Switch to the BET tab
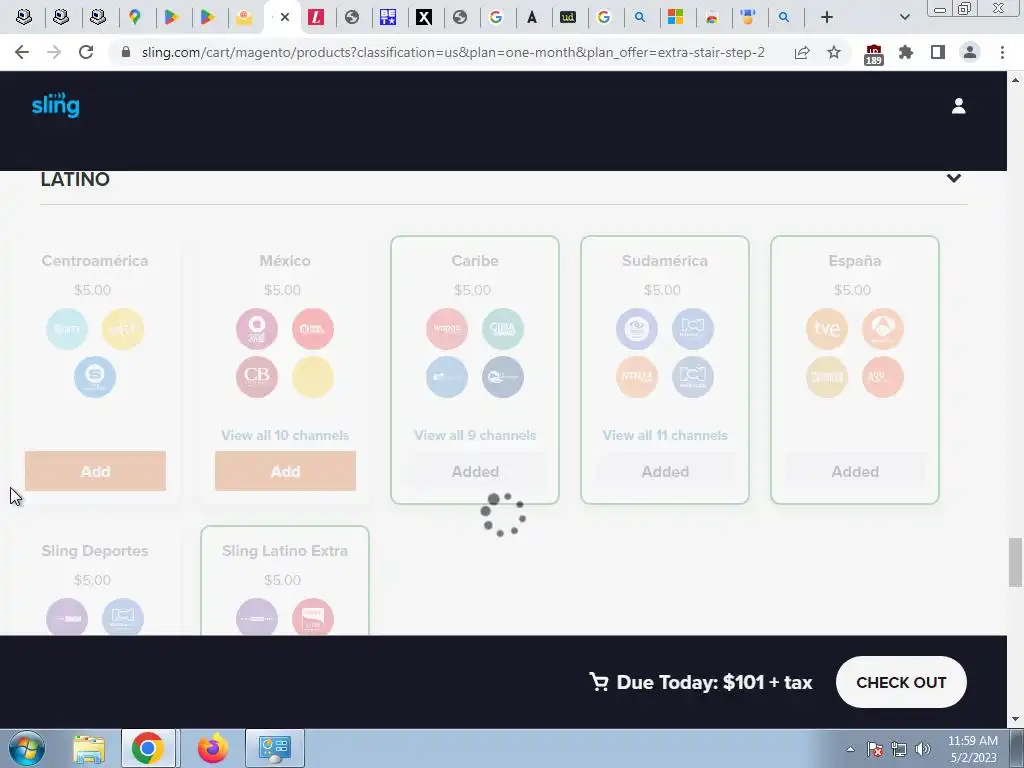Image resolution: width=1024 pixels, height=768 pixels. (388, 18)
